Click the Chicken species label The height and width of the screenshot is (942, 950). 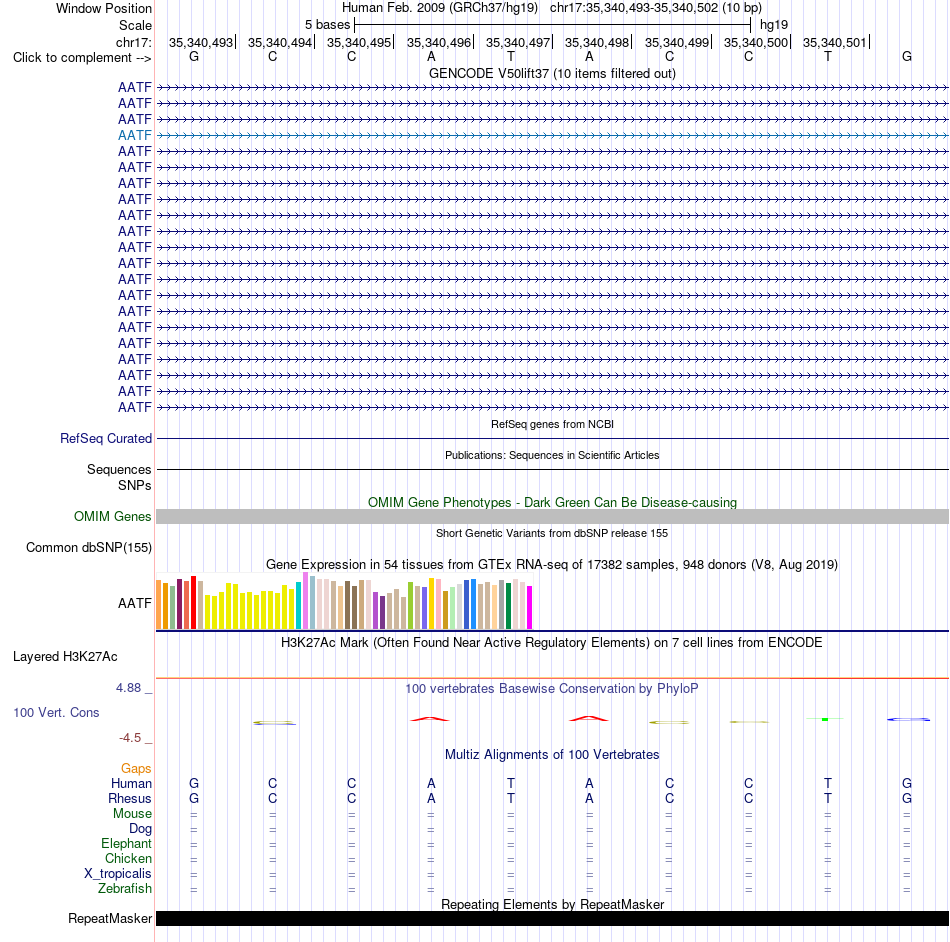coord(128,858)
